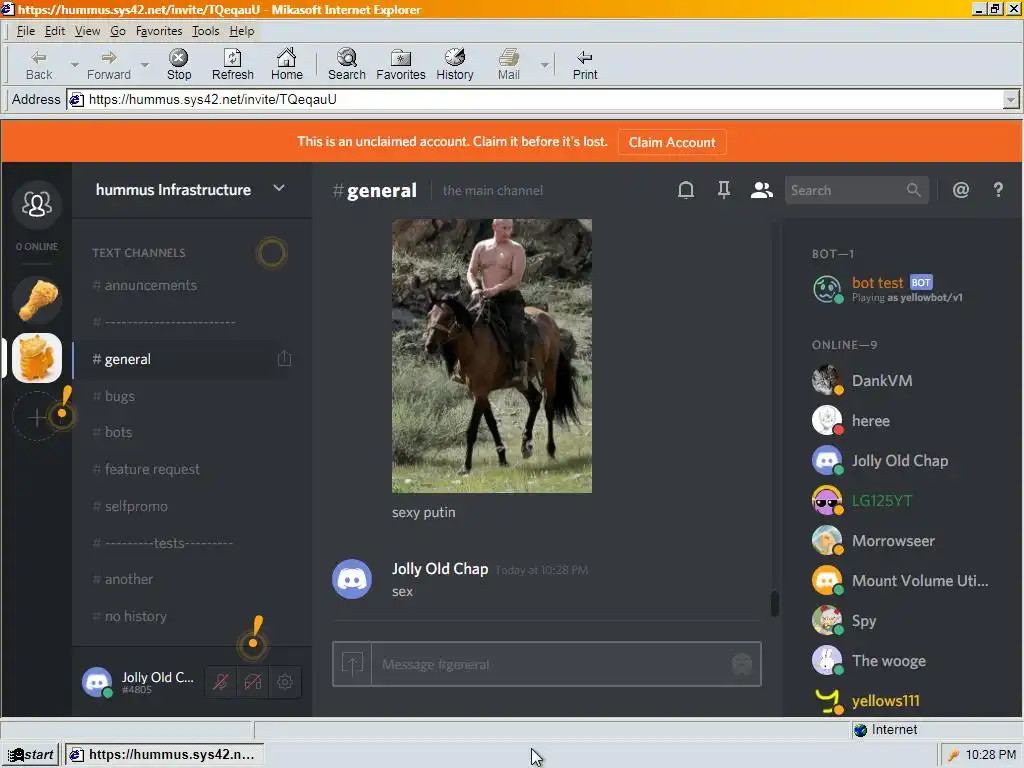Viewport: 1024px width, 768px height.
Task: Select the orange cat server icon
Action: [37, 358]
